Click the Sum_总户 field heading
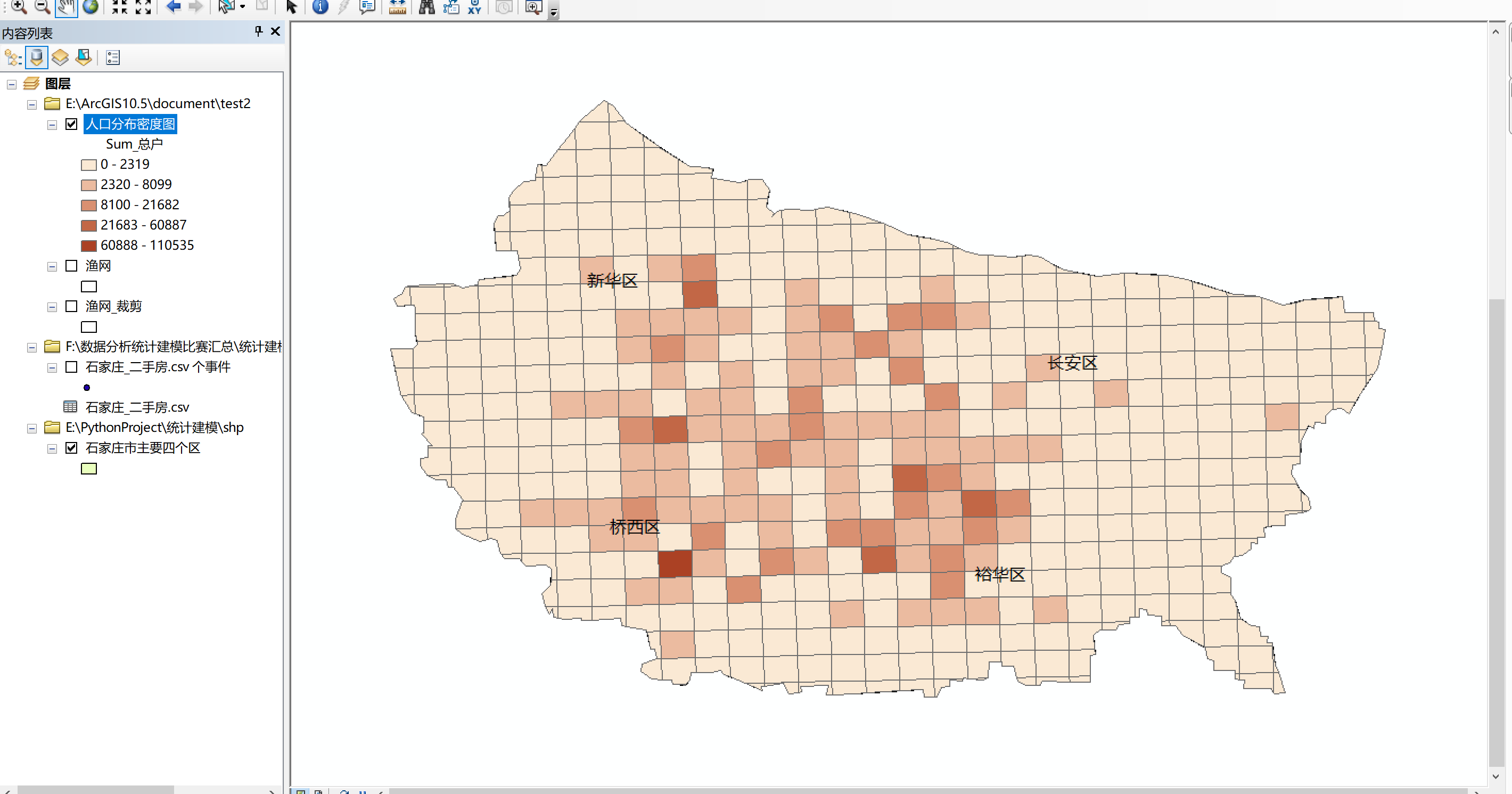The width and height of the screenshot is (1512, 794). [134, 144]
